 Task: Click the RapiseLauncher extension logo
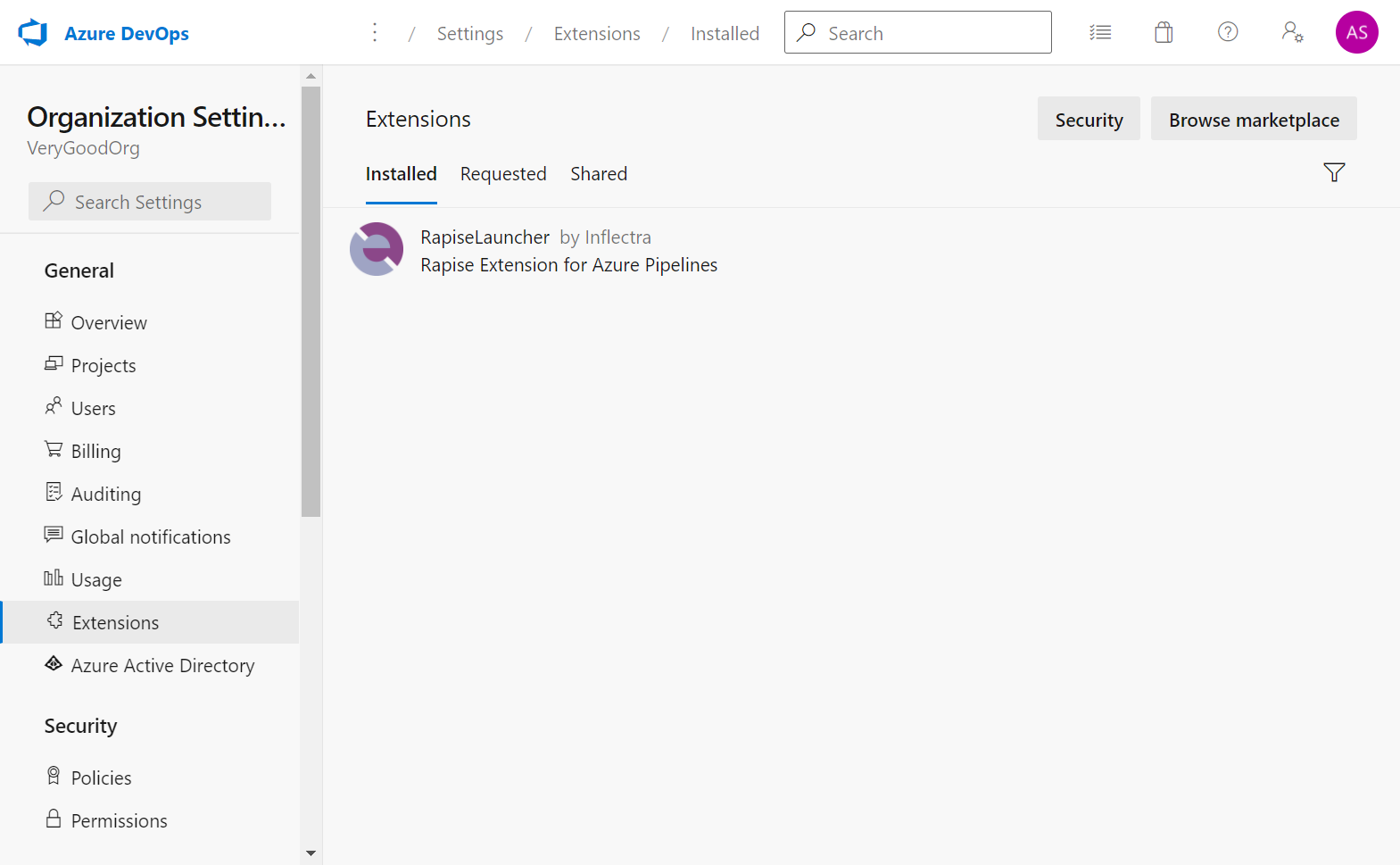click(x=377, y=249)
